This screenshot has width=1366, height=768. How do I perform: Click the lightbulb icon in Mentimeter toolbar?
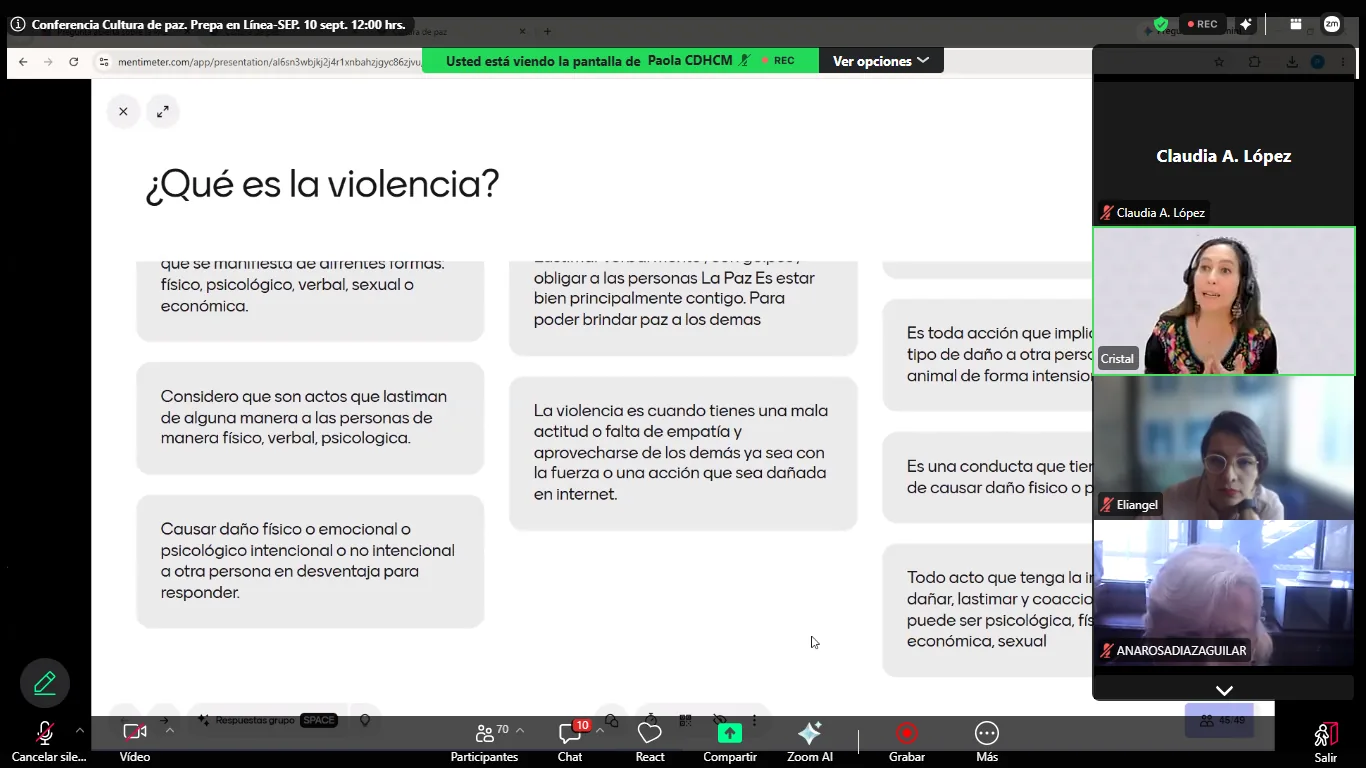point(365,720)
